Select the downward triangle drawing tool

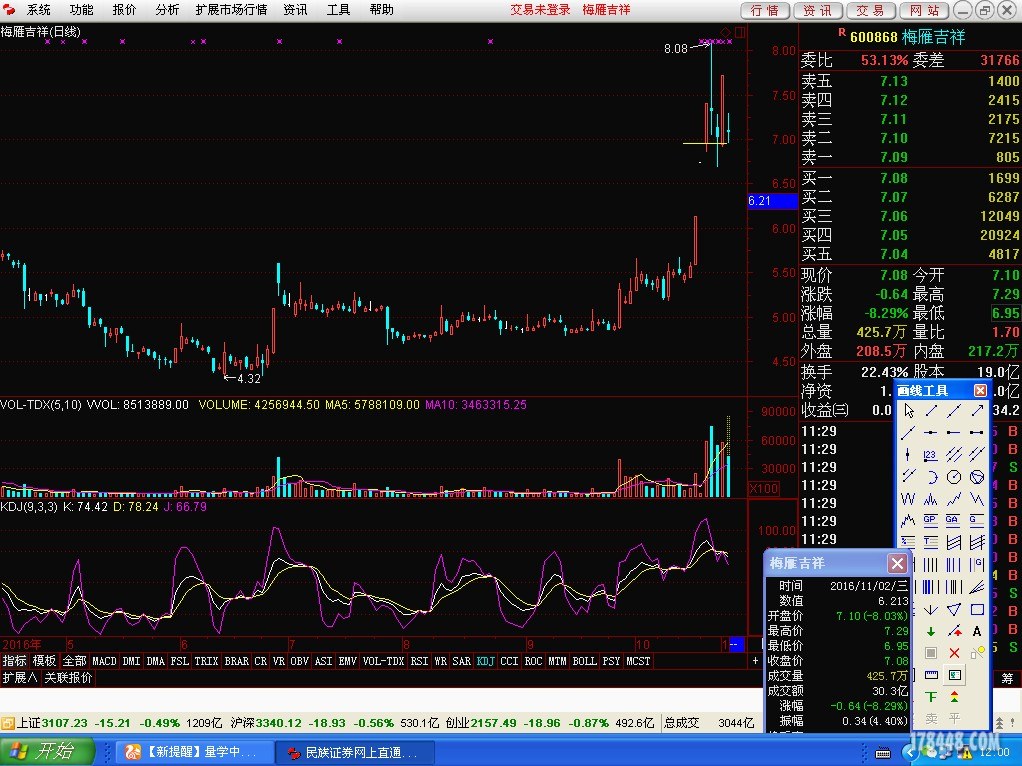(x=954, y=610)
